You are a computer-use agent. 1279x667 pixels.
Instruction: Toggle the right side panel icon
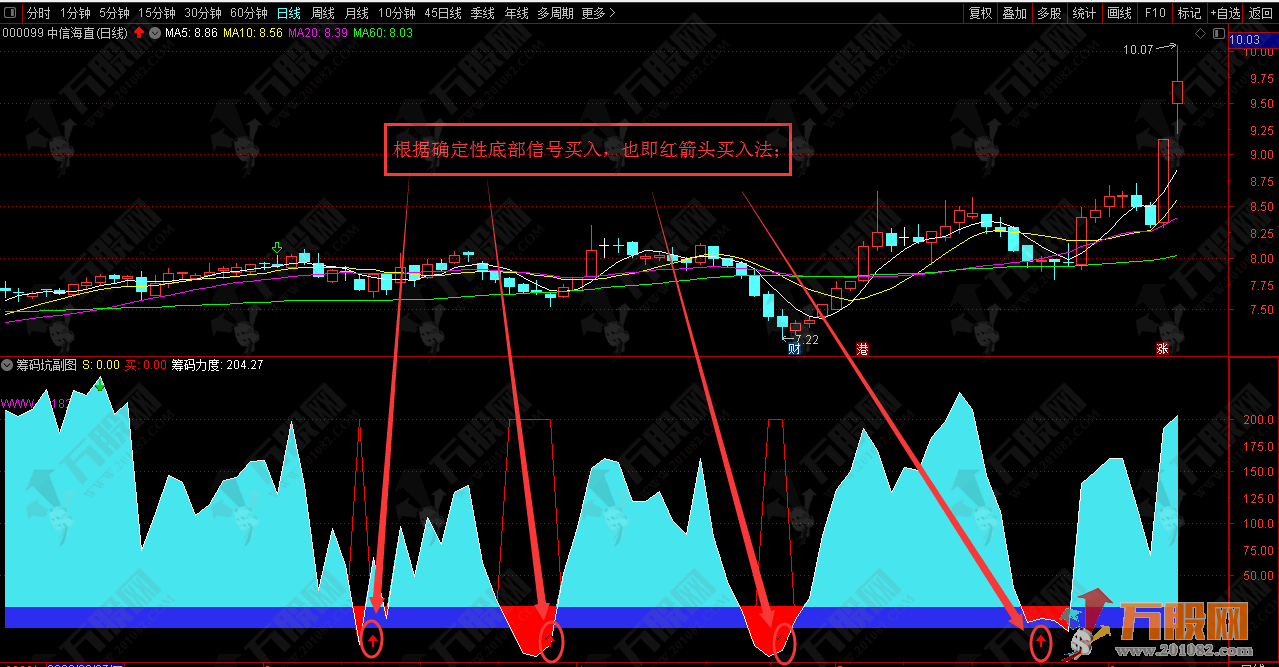click(1219, 32)
